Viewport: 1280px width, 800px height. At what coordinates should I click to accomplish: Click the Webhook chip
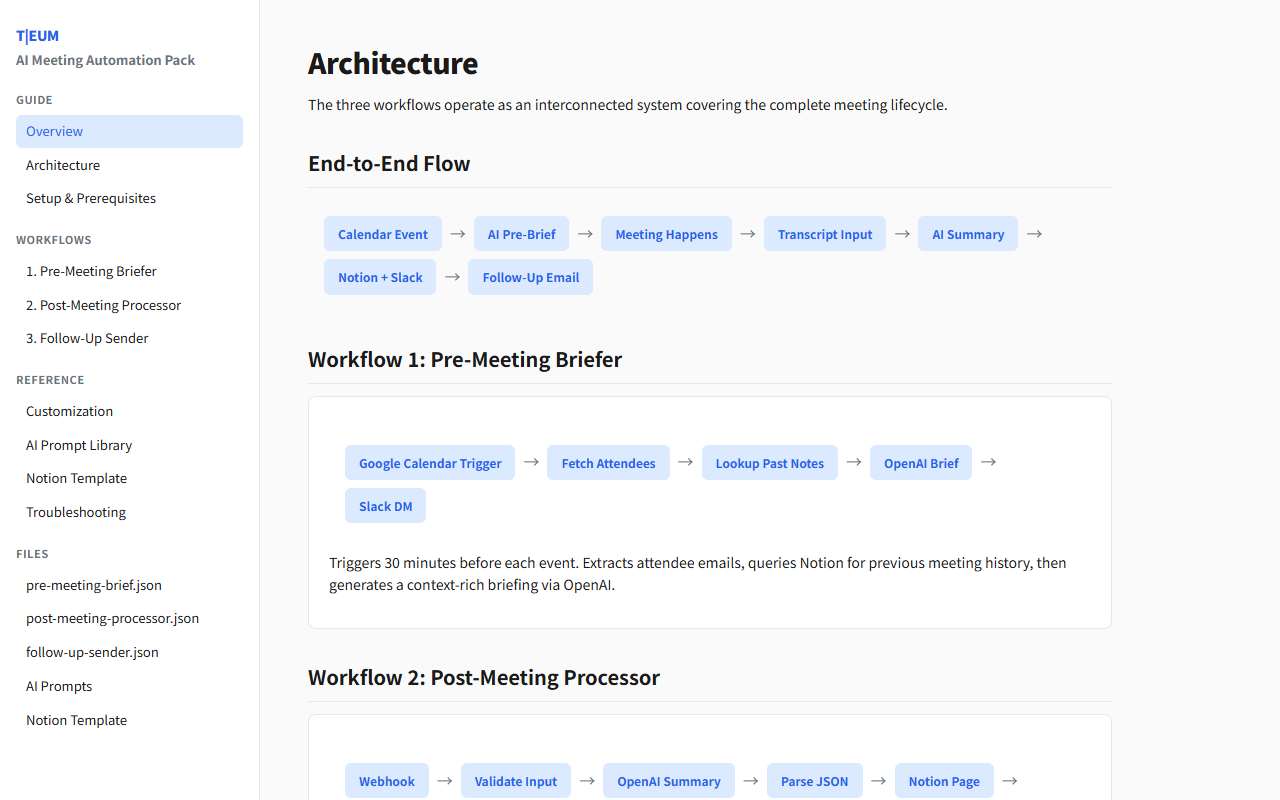pyautogui.click(x=386, y=780)
